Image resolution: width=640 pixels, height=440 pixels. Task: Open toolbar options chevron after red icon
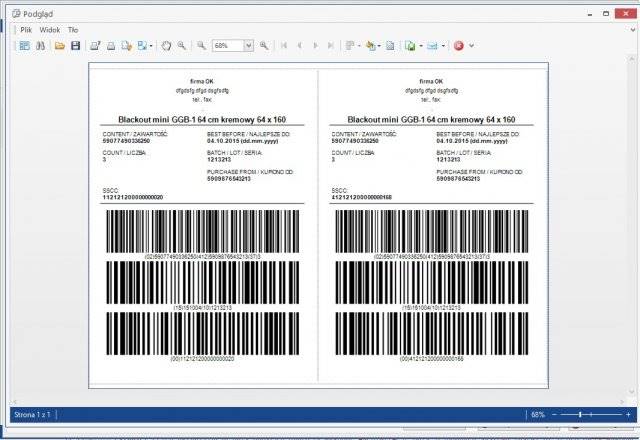pos(471,46)
